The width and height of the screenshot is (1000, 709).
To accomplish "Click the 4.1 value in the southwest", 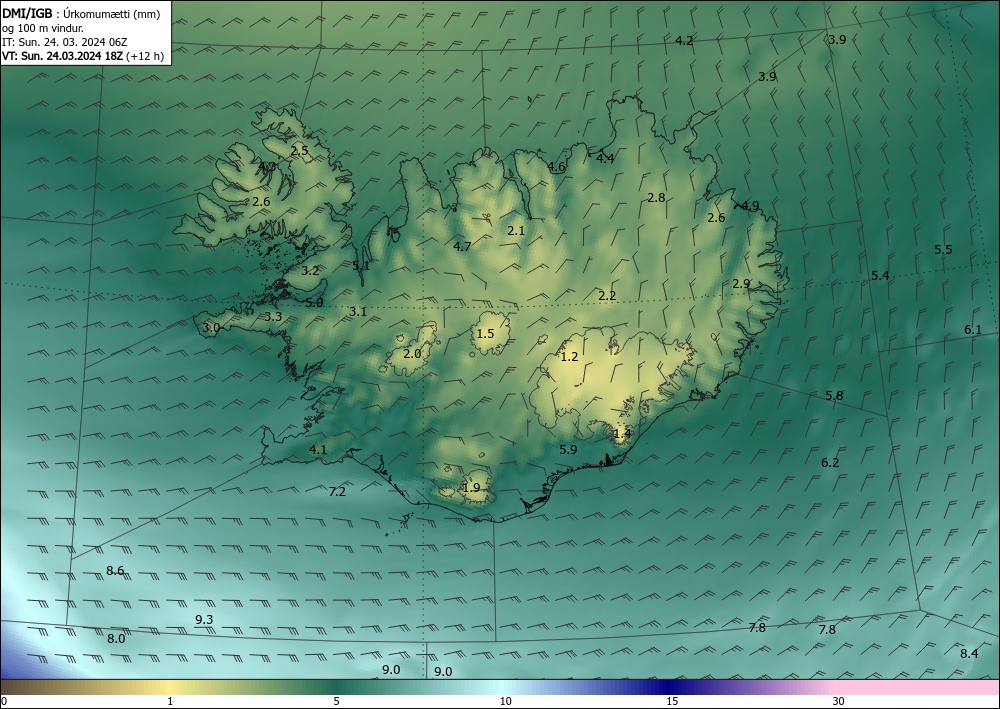I will coord(318,450).
